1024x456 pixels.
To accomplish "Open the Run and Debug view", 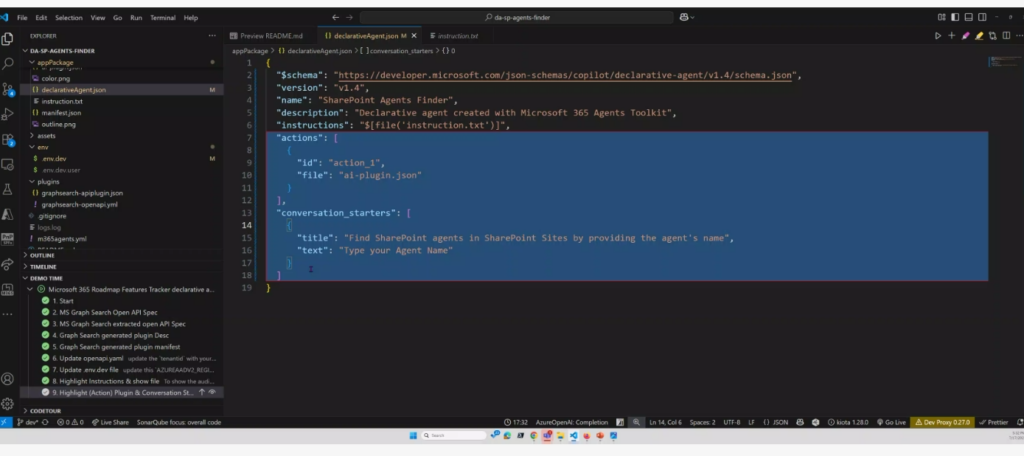I will pos(8,114).
